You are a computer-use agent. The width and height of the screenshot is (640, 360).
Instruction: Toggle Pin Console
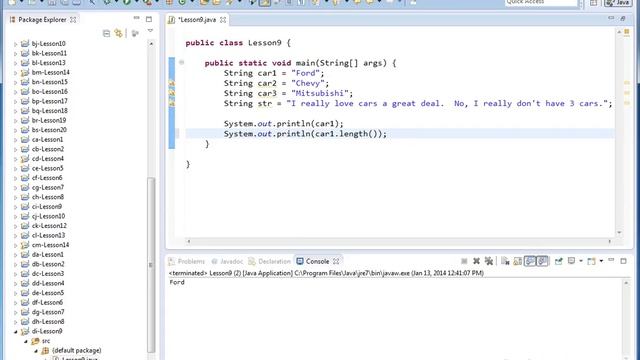point(558,261)
